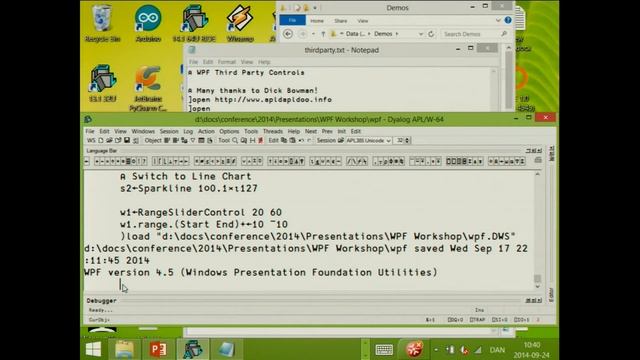Click the Notepad taskbar button

[226, 349]
